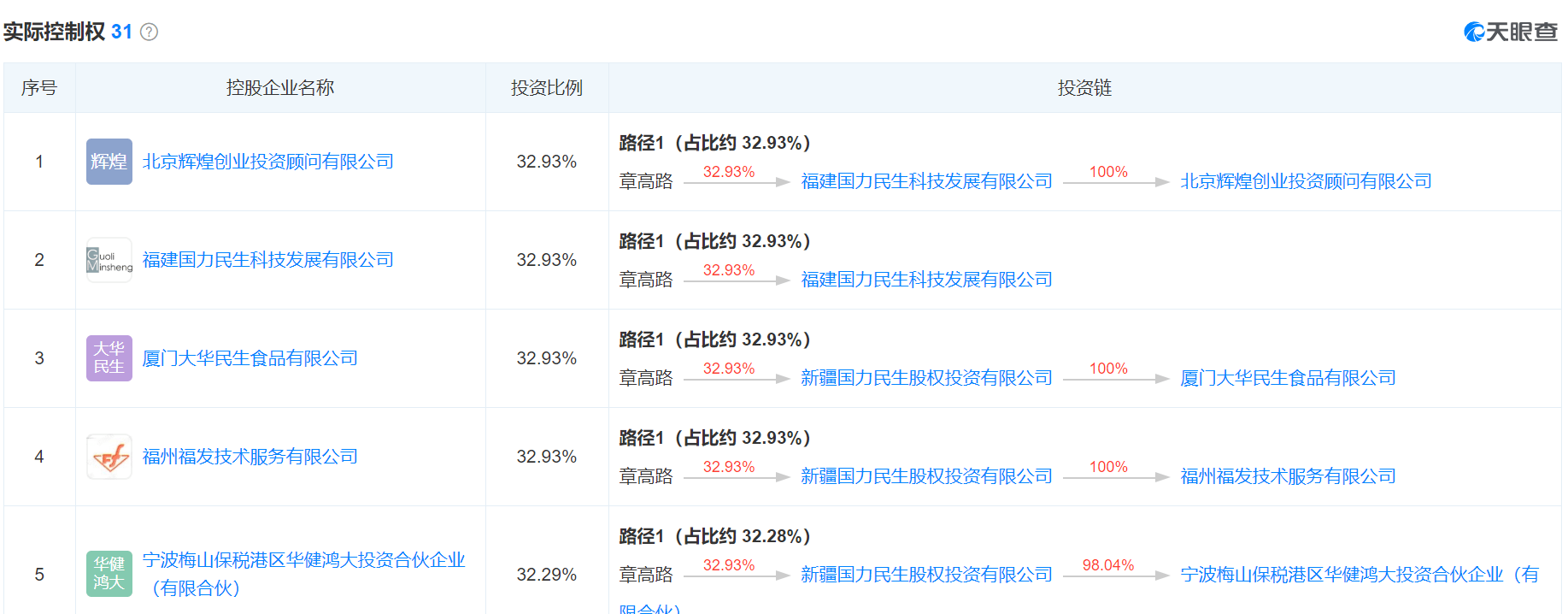1568x614 pixels.
Task: Click 厦门大华民生食品有限公司 at the chain end
Action: tap(1288, 378)
